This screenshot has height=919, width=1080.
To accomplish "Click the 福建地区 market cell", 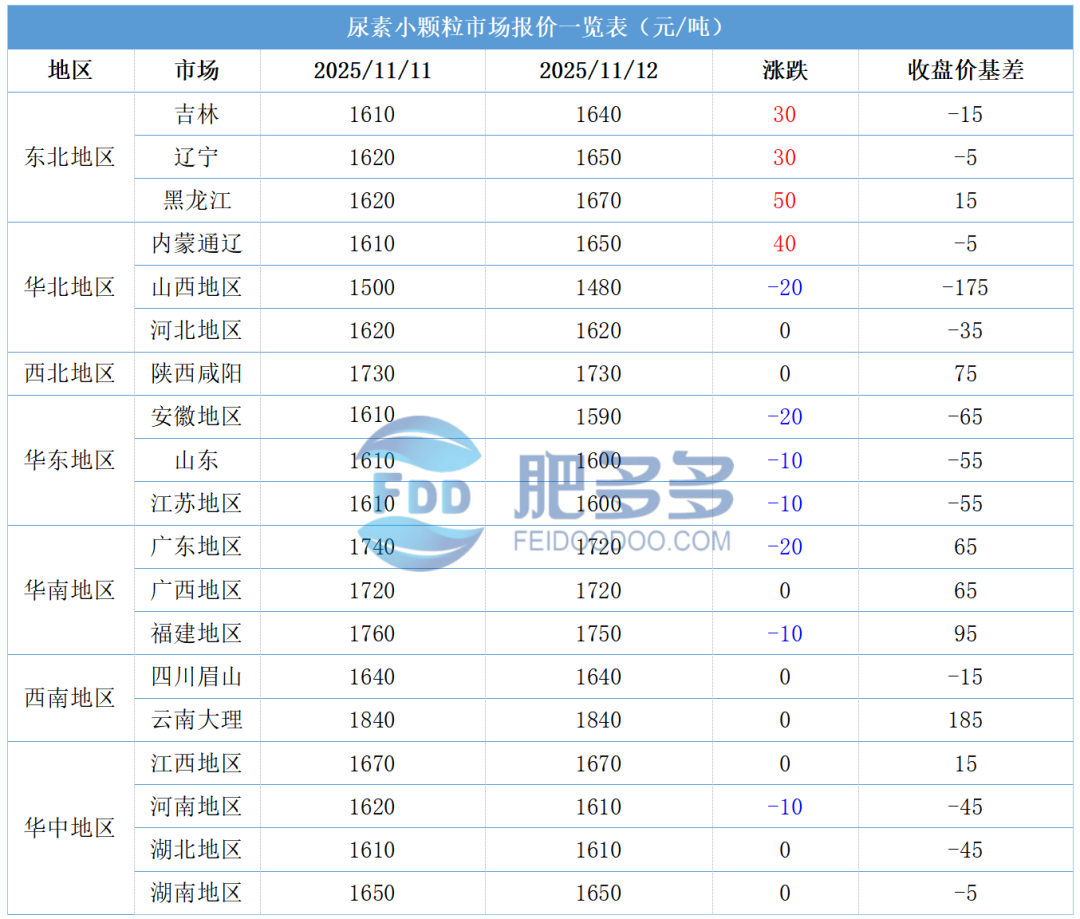I will pyautogui.click(x=197, y=634).
